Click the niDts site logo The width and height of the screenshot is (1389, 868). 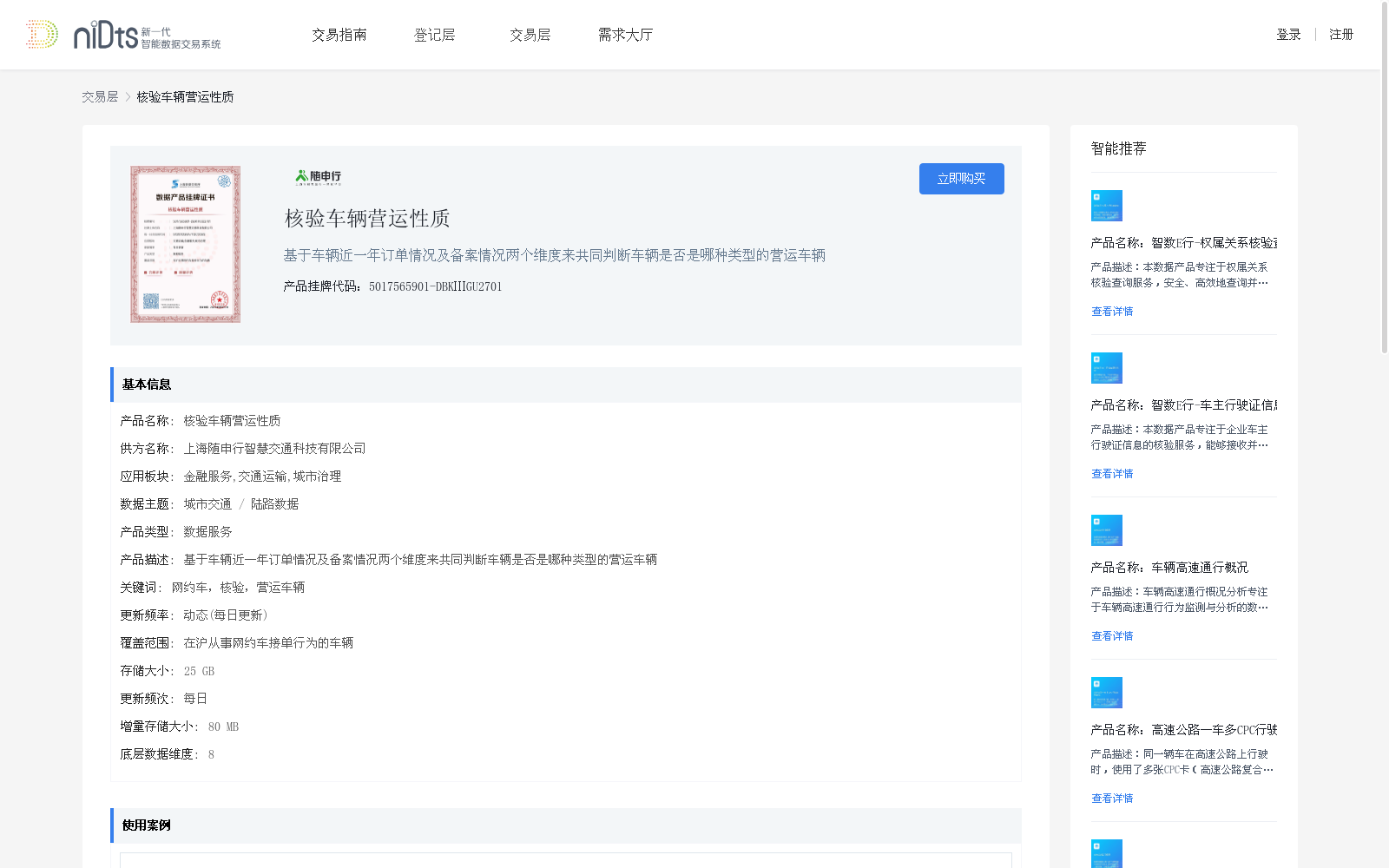click(123, 35)
